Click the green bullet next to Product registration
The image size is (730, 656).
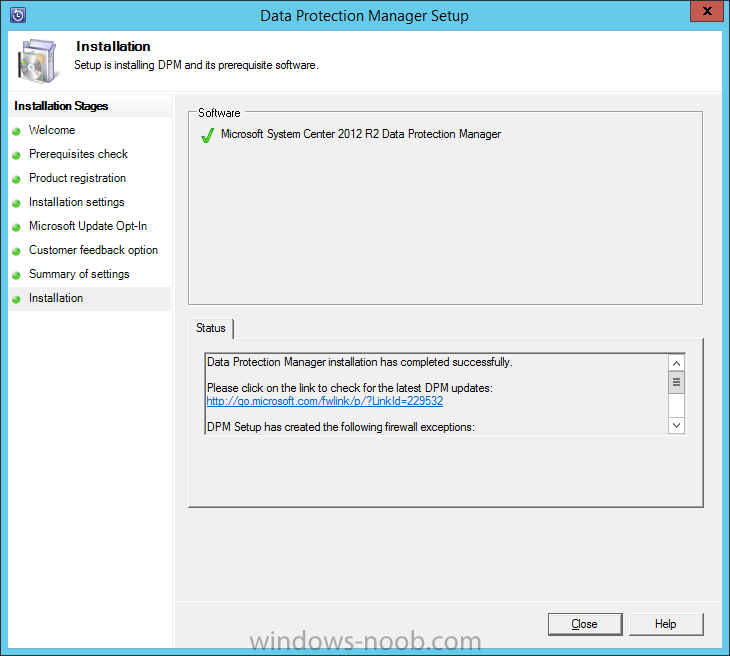pyautogui.click(x=16, y=179)
